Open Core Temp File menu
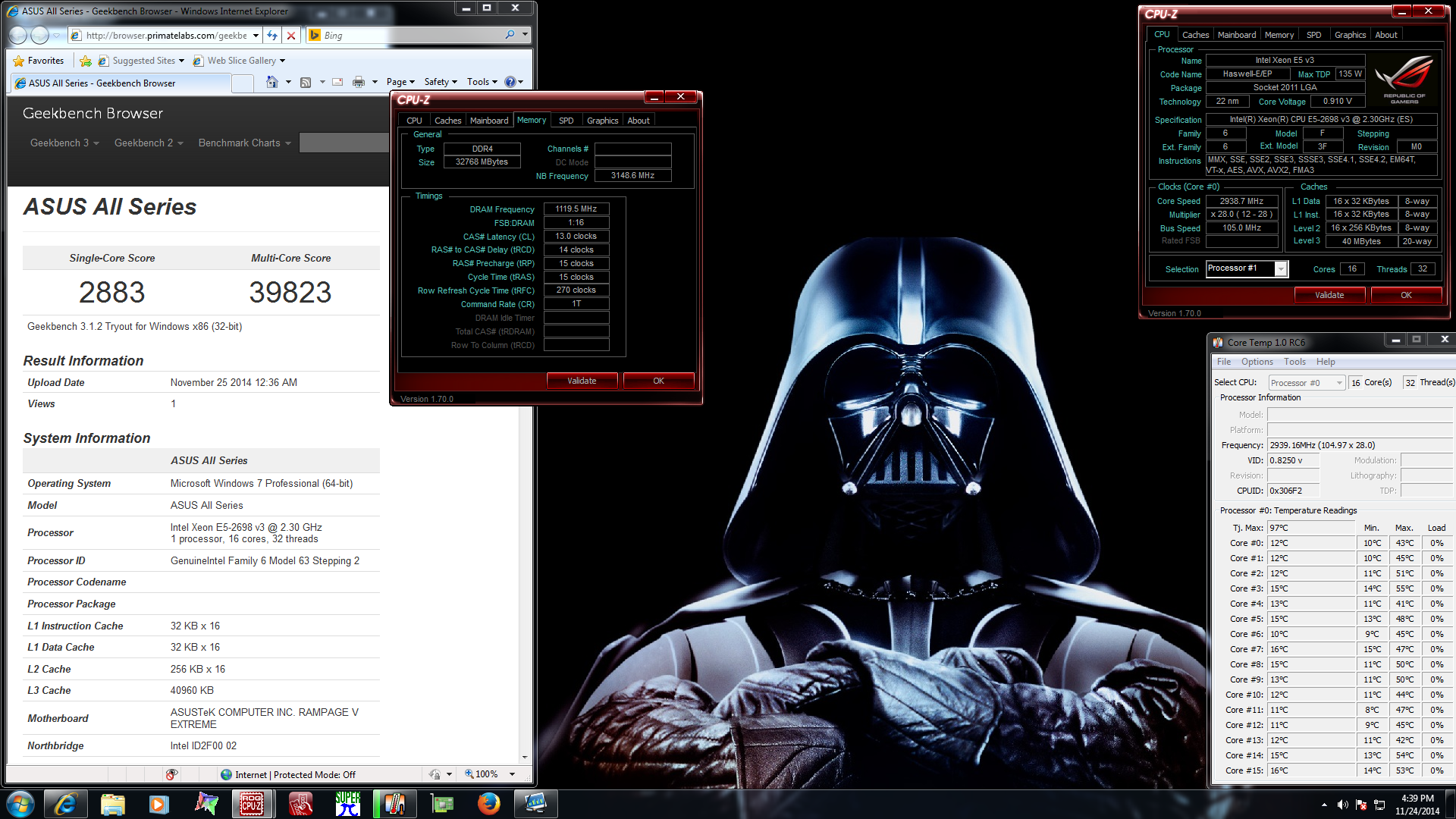 coord(1224,362)
